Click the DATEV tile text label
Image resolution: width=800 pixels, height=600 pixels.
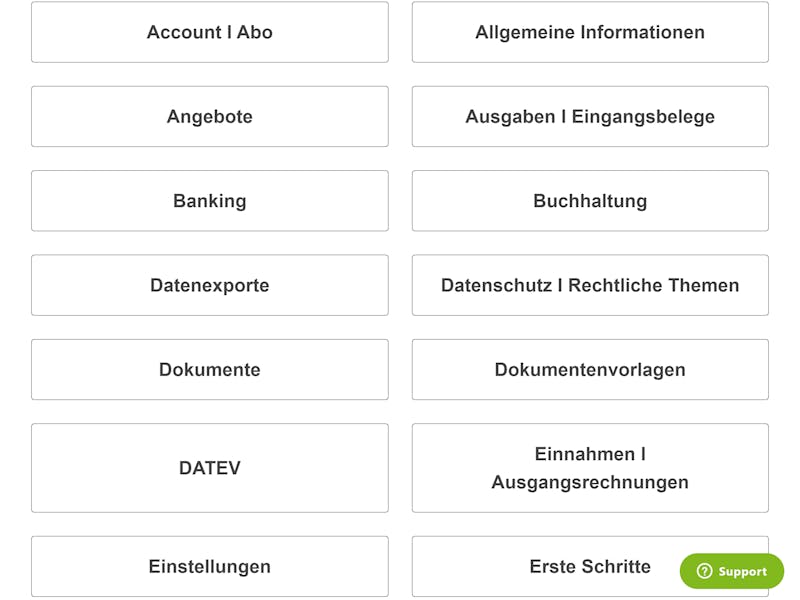(210, 468)
